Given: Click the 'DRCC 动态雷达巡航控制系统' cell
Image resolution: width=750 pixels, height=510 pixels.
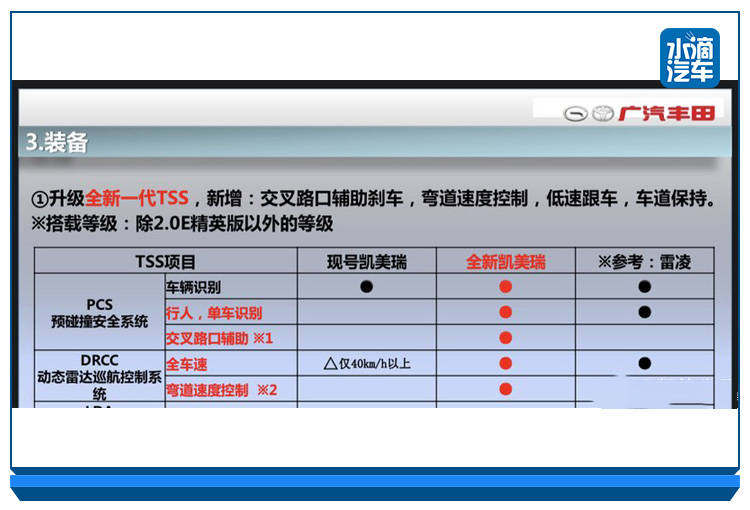Looking at the screenshot, I should [99, 377].
